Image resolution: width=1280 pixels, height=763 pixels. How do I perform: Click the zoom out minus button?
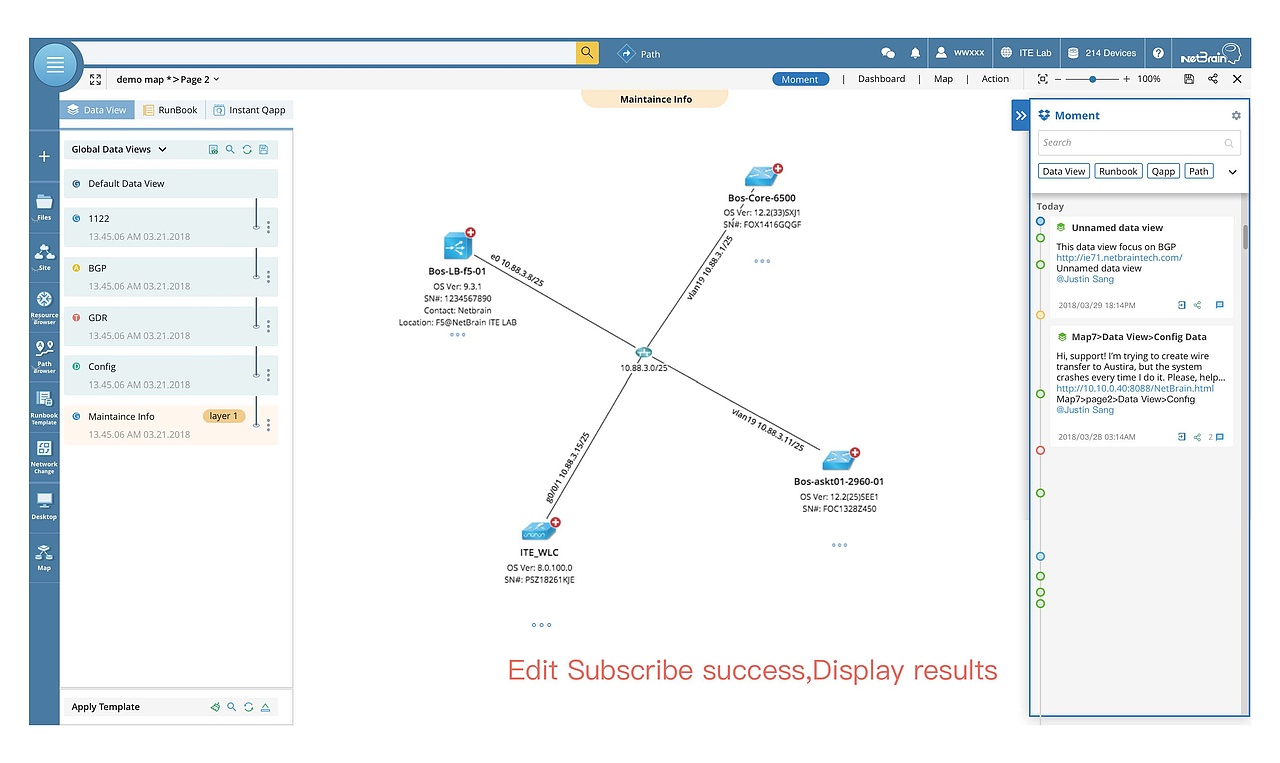click(x=1059, y=79)
